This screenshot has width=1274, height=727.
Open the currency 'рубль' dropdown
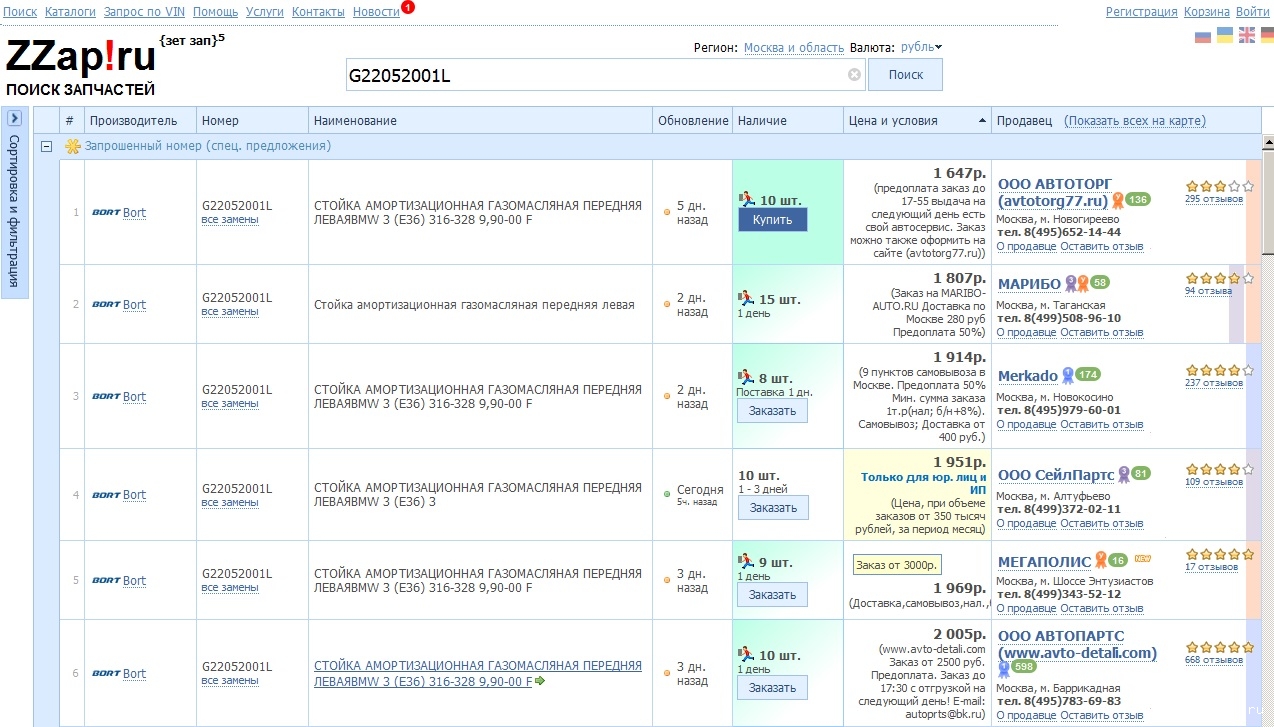(x=921, y=47)
